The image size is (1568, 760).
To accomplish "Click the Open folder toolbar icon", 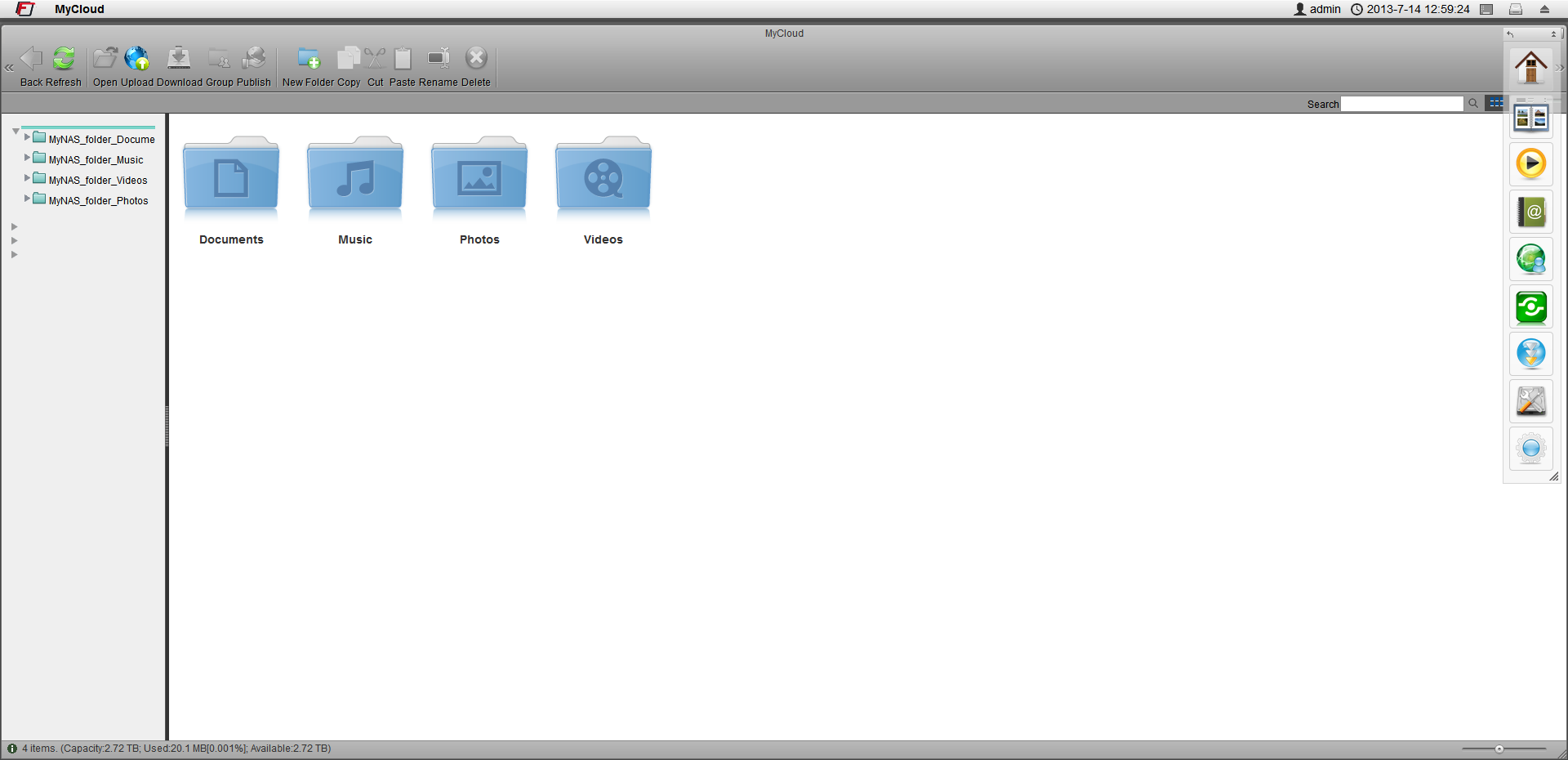I will 105,59.
